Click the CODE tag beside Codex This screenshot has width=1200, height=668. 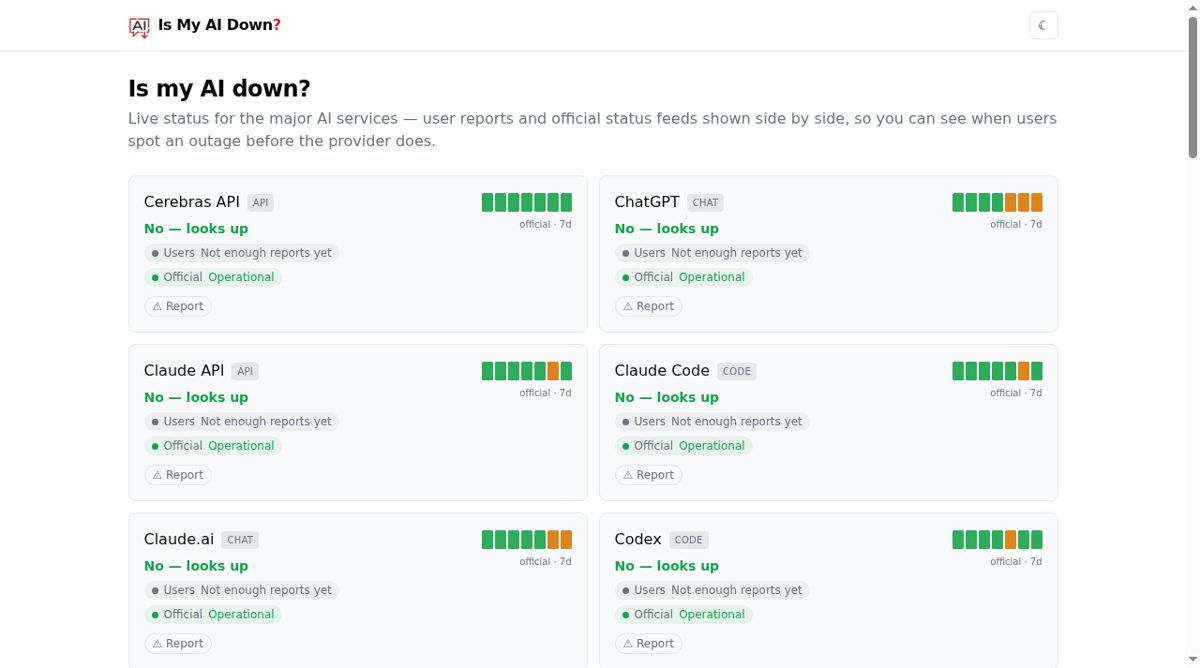[x=688, y=539]
